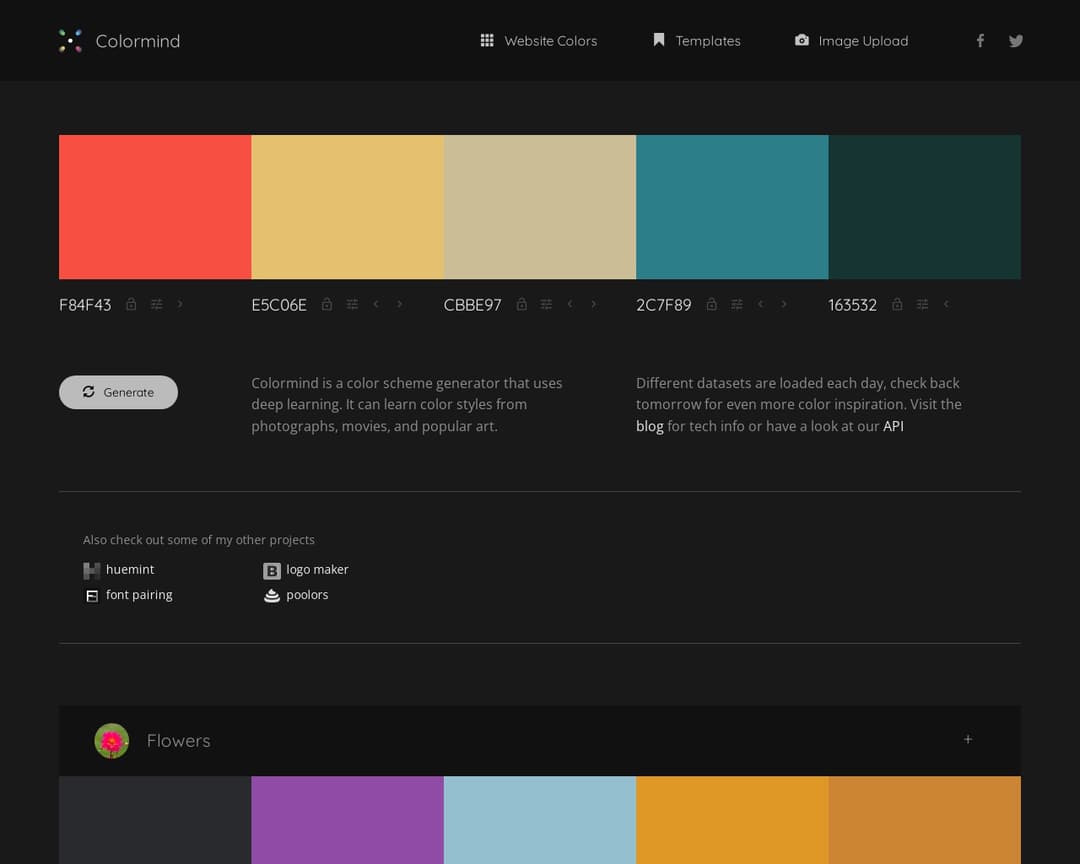Viewport: 1080px width, 864px height.
Task: Select the beige CBBE97 swatch
Action: [540, 207]
